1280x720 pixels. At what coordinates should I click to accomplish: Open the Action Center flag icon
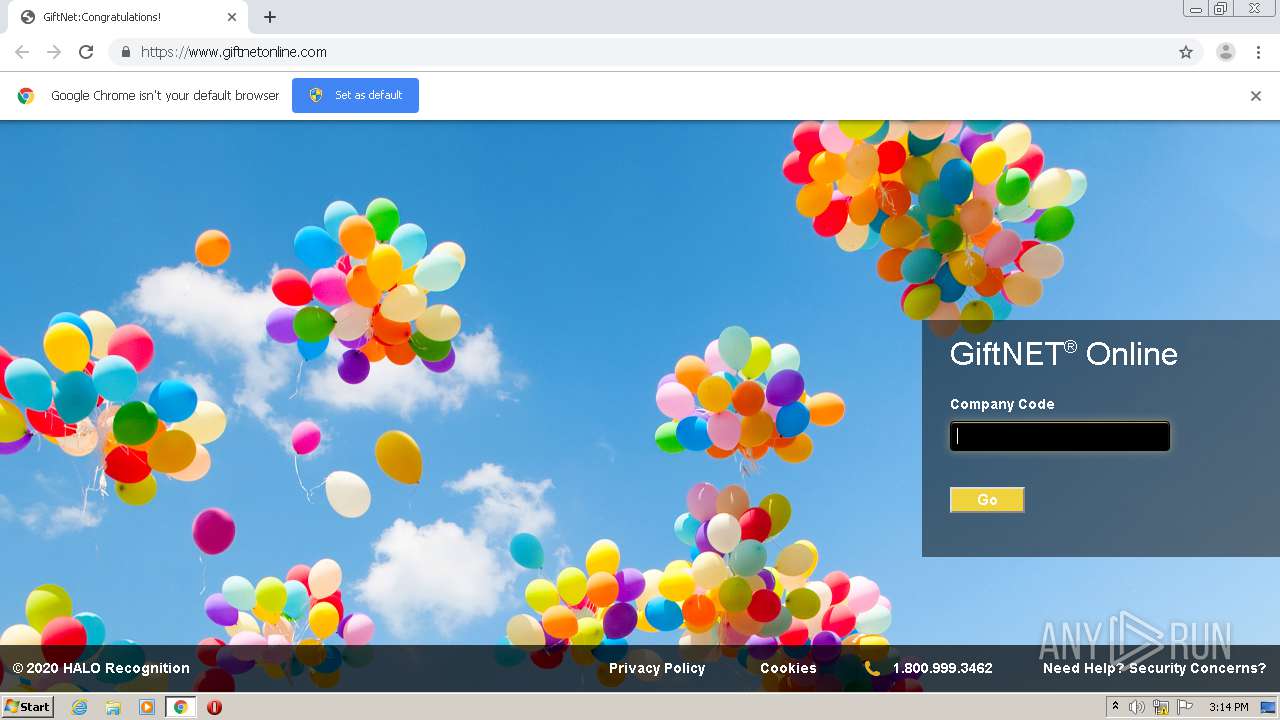coord(1185,707)
